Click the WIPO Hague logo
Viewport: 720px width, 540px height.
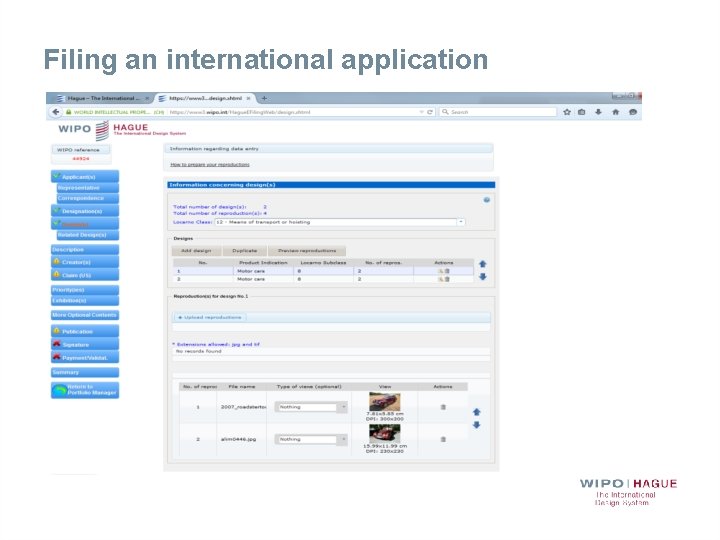point(122,130)
